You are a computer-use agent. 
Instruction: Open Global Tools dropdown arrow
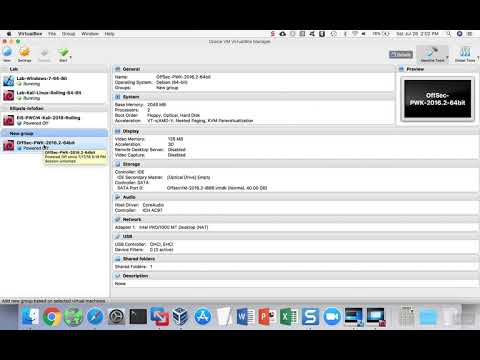click(x=478, y=57)
